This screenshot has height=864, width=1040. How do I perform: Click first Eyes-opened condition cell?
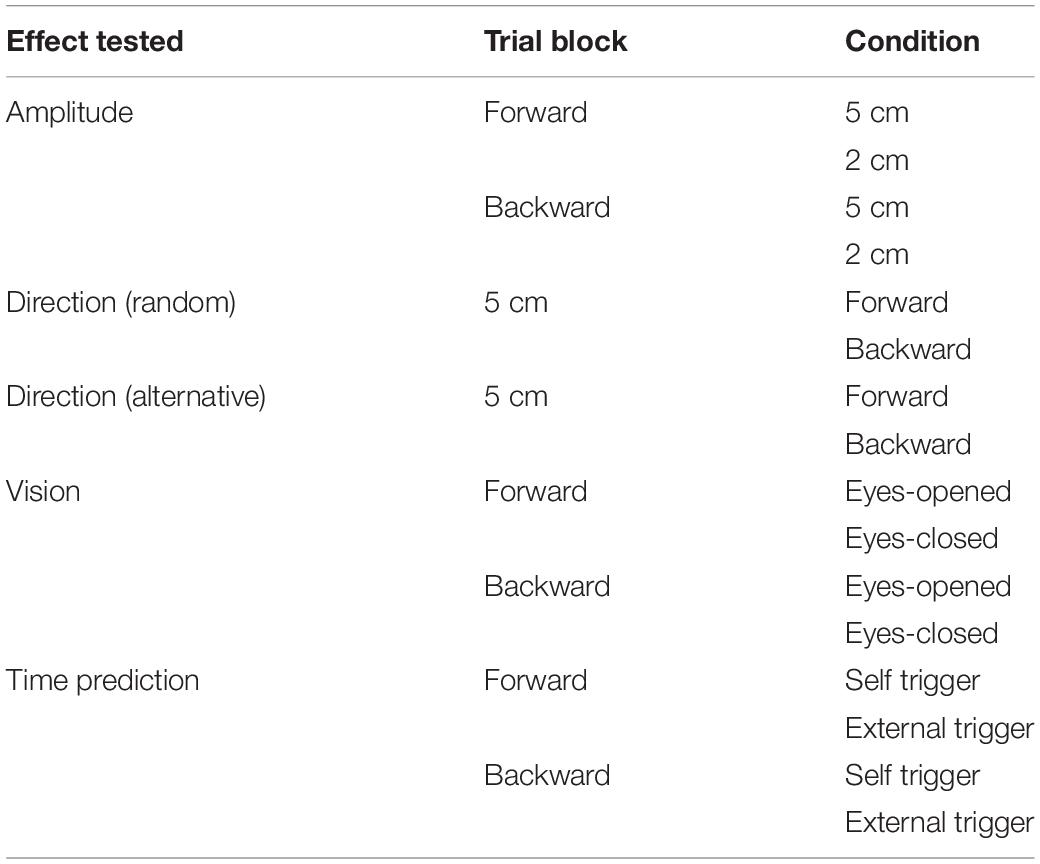point(928,493)
